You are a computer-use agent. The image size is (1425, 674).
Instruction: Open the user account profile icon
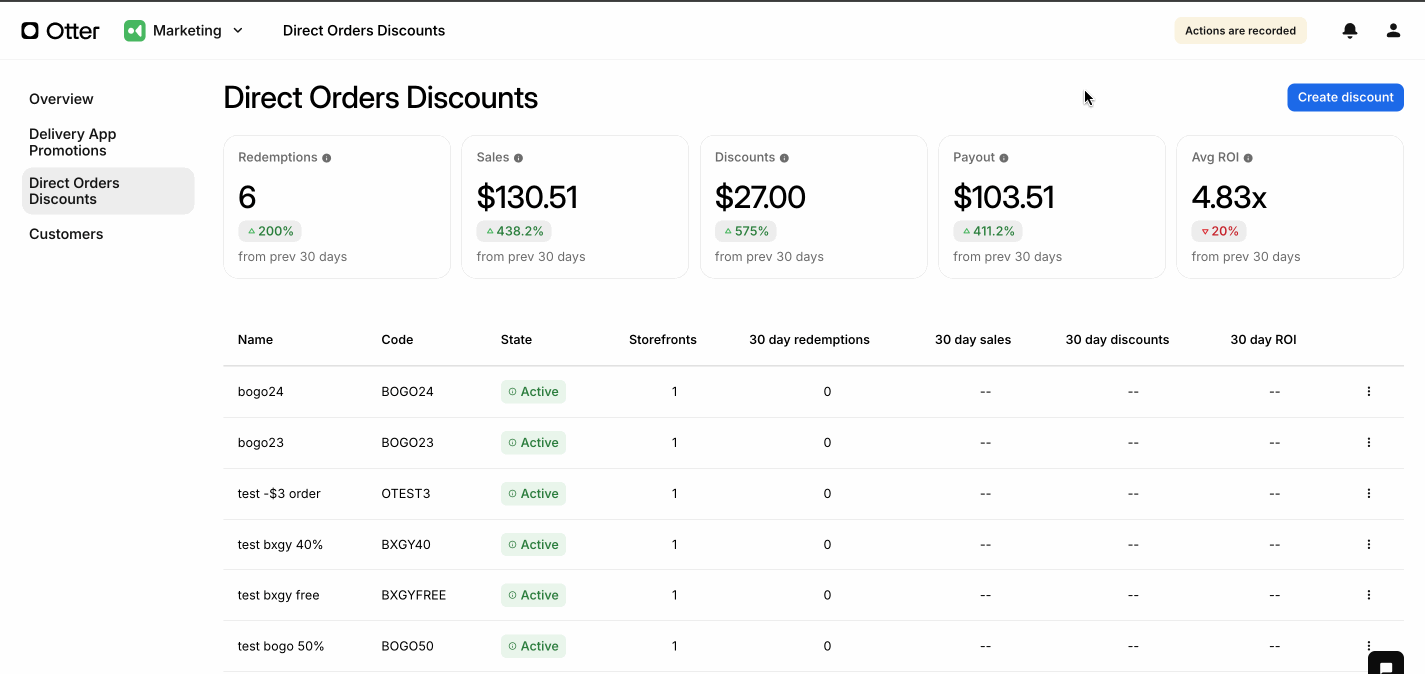pyautogui.click(x=1393, y=31)
